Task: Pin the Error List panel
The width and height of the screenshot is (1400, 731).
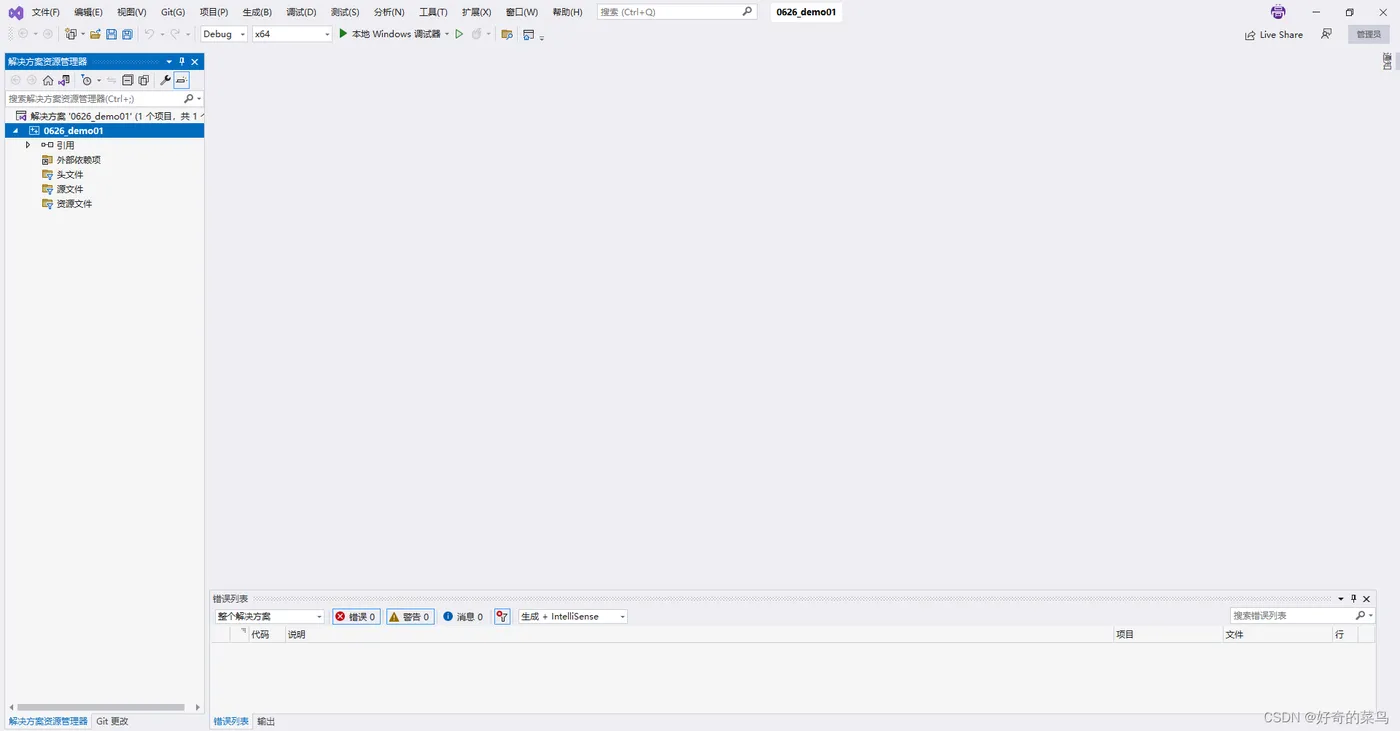Action: click(x=1354, y=599)
